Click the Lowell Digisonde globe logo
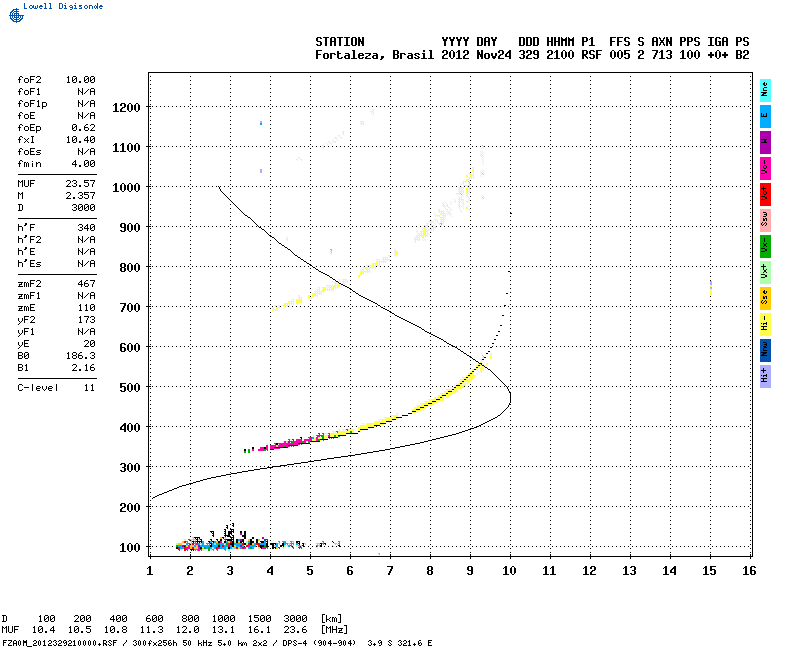800x650 pixels. coord(16,15)
